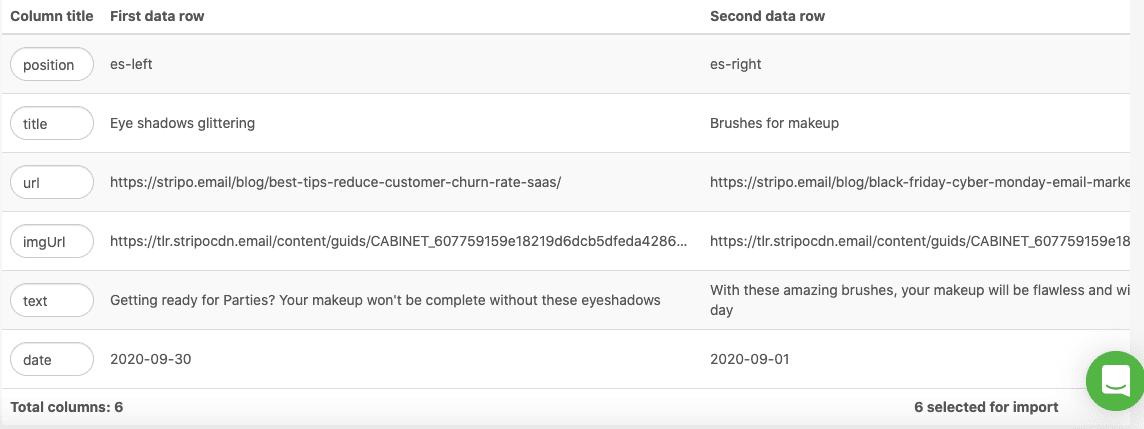
Task: Select the 'Eye shadows glittering' title cell
Action: 182,123
